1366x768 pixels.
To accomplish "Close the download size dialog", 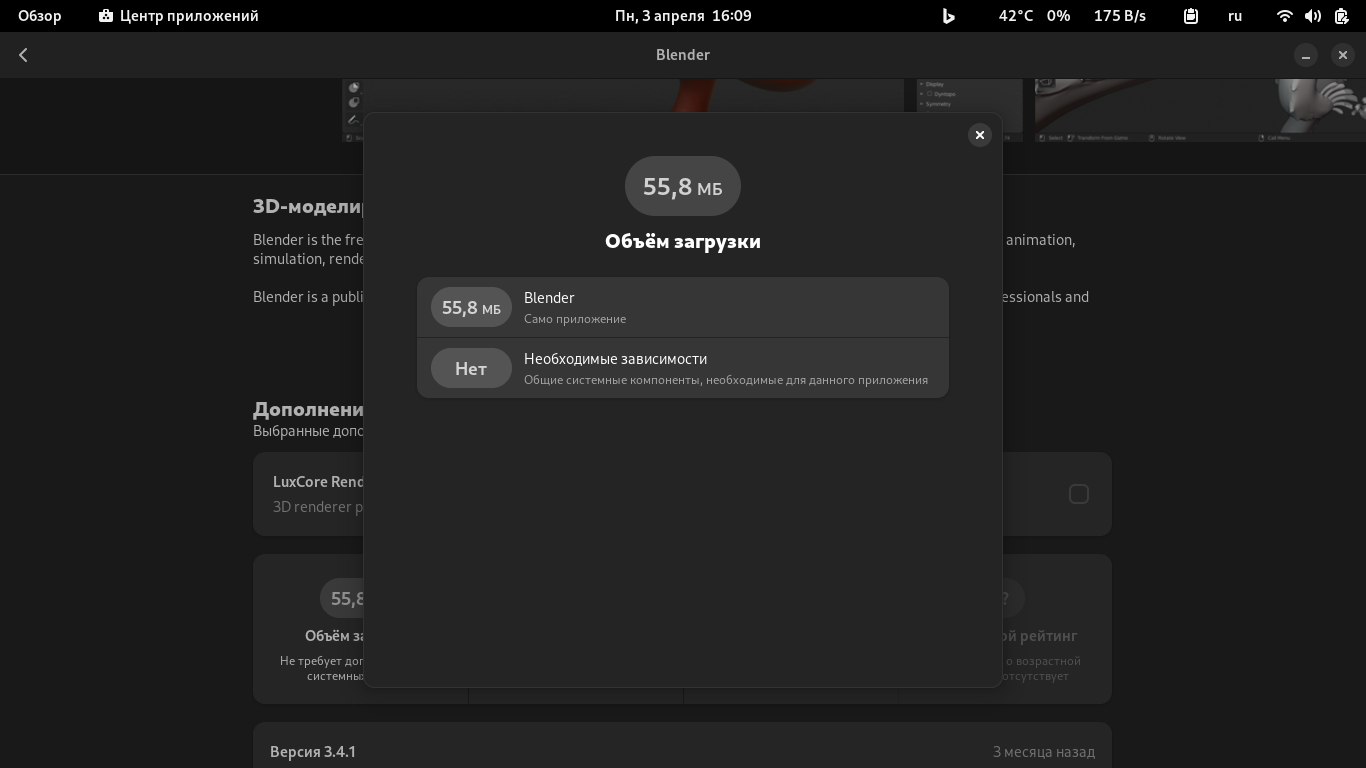I will pos(980,135).
